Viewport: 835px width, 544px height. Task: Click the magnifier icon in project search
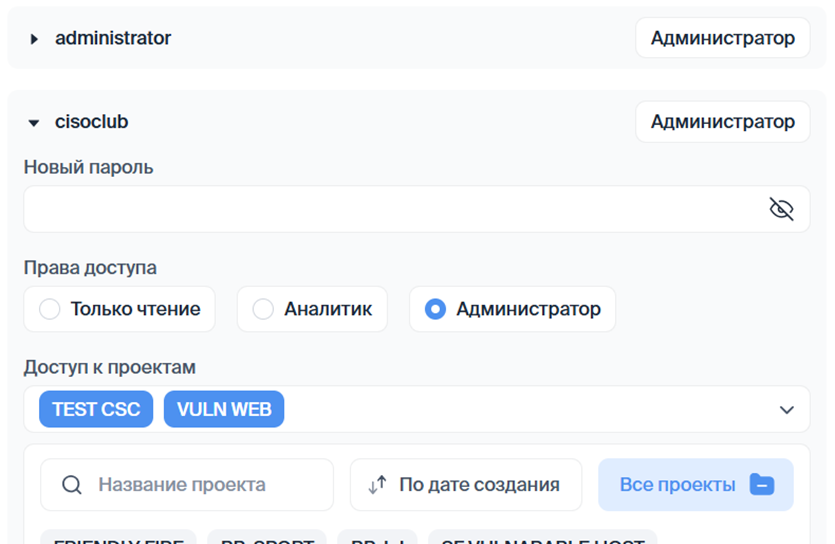coord(71,485)
